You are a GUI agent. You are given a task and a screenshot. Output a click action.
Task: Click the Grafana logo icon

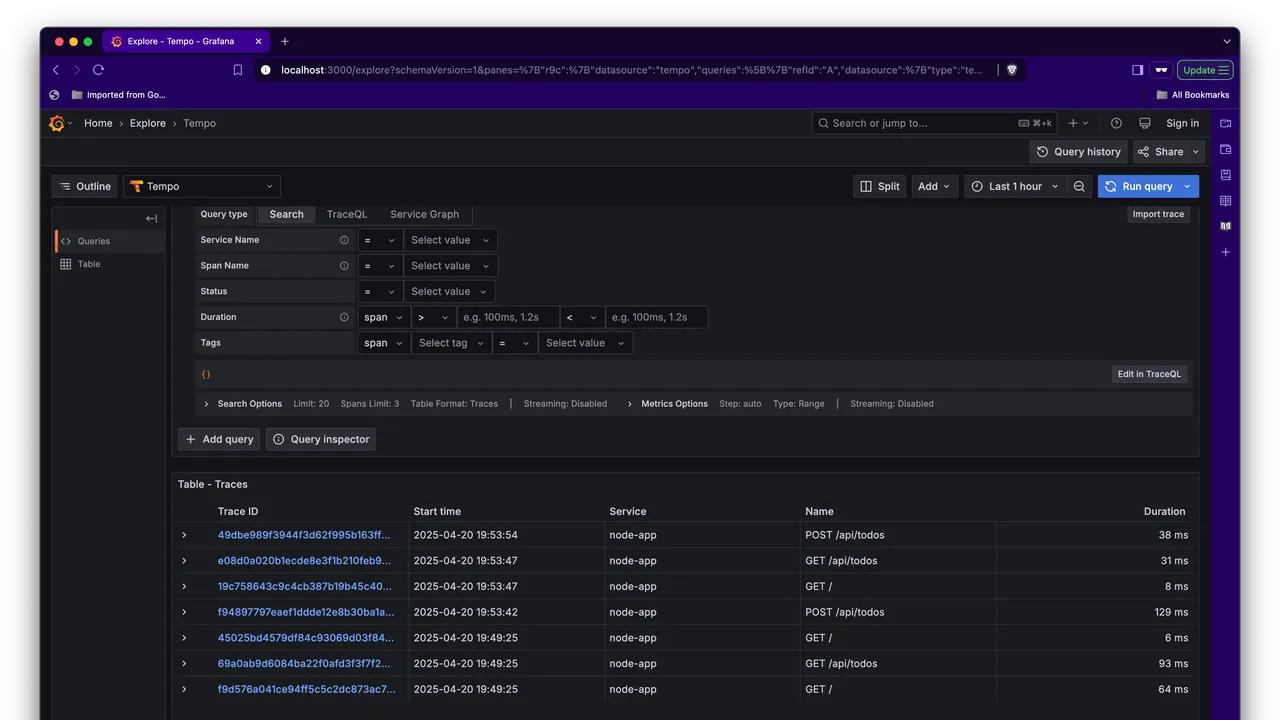57,123
